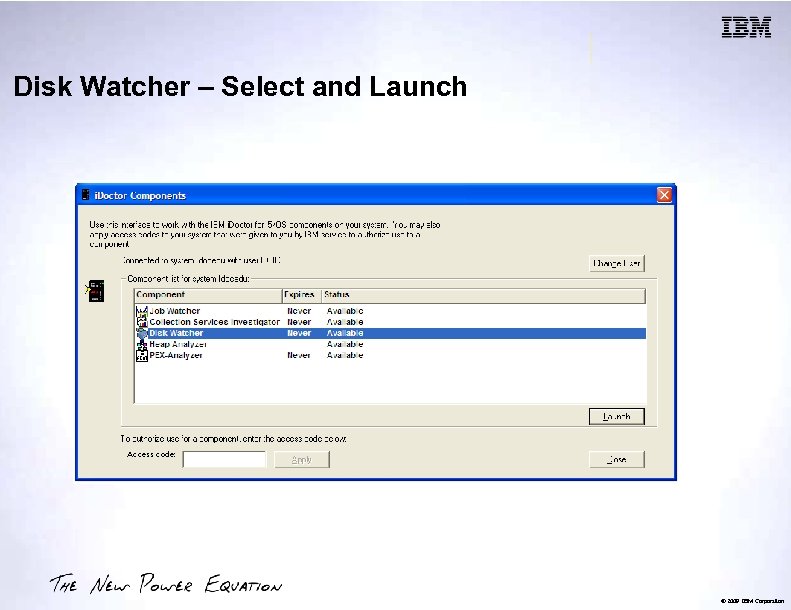Viewport: 791px width, 610px height.
Task: Sort by the Status column header
Action: click(x=483, y=295)
